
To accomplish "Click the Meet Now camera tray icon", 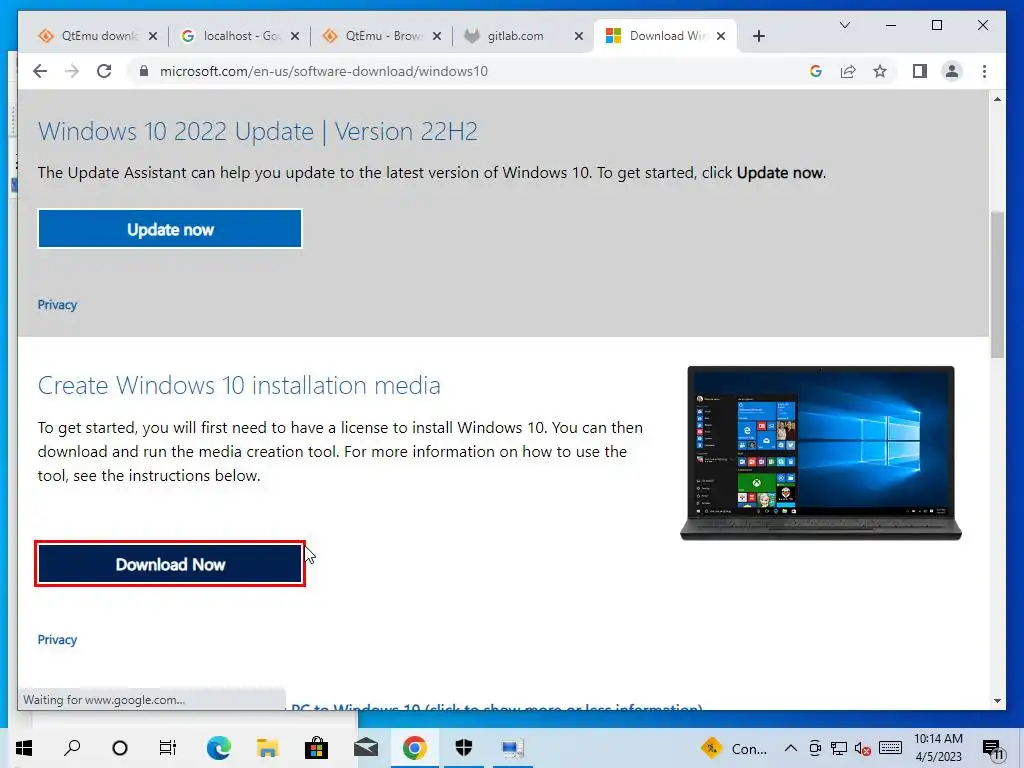I will coord(815,748).
